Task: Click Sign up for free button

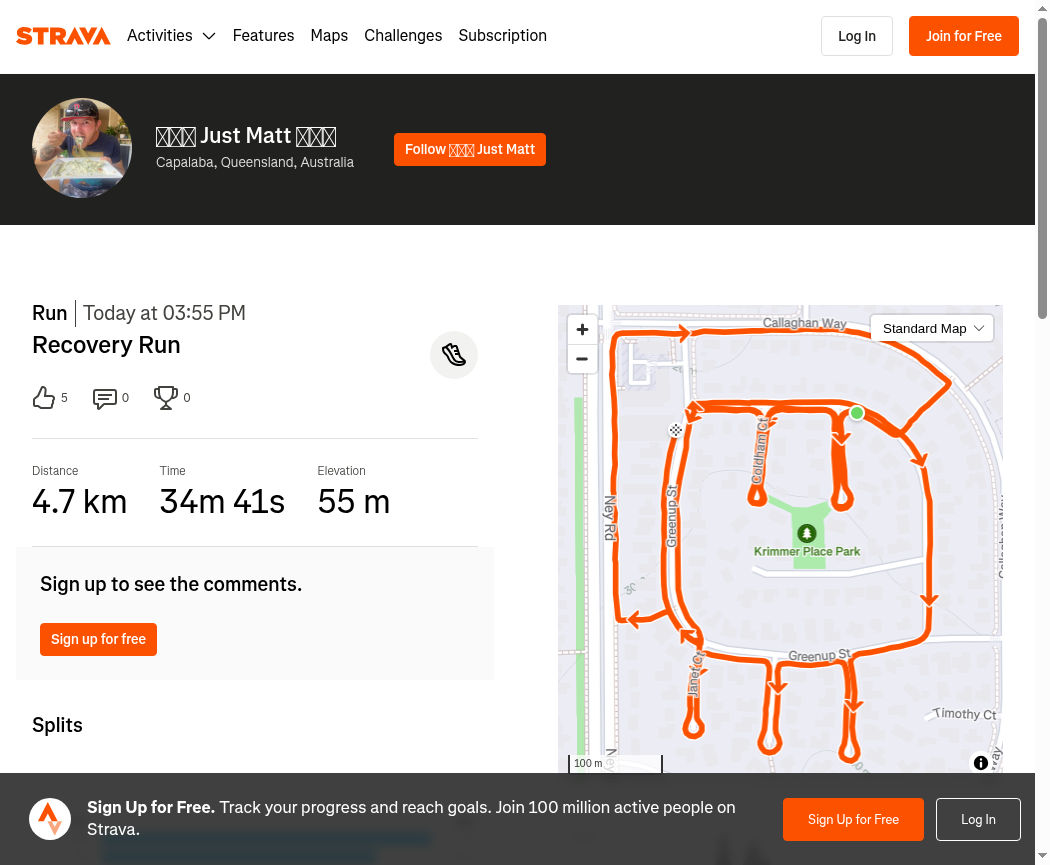Action: (x=98, y=639)
